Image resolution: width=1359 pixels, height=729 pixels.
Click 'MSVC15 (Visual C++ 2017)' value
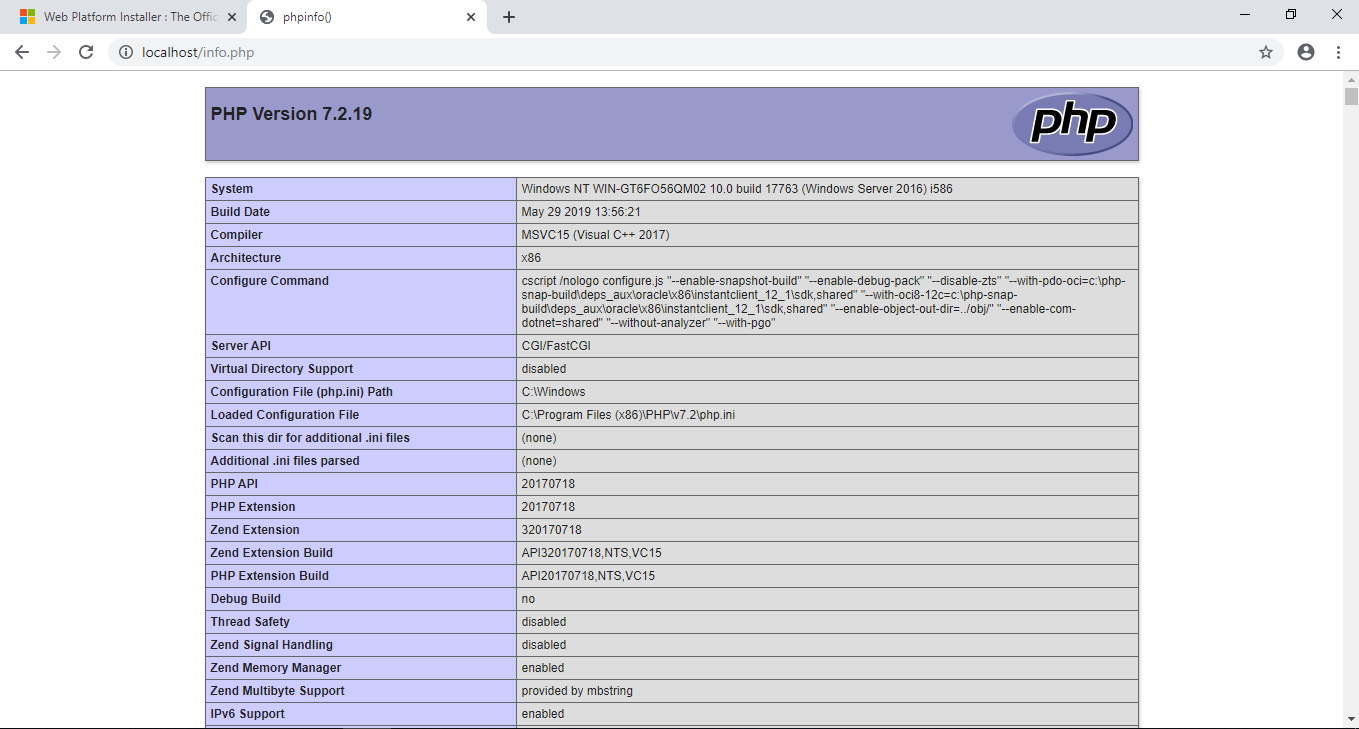pos(595,235)
